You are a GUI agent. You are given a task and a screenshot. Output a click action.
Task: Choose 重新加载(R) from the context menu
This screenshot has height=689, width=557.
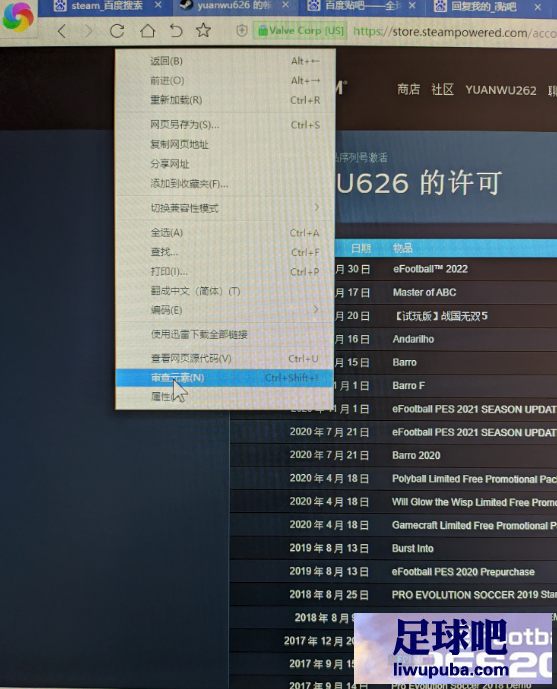[224, 100]
